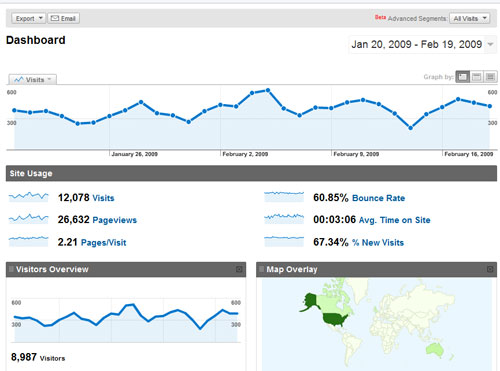Screen dimensions: 500x371
Task: Click the Visitors Overview panel corner icon
Action: (239, 269)
